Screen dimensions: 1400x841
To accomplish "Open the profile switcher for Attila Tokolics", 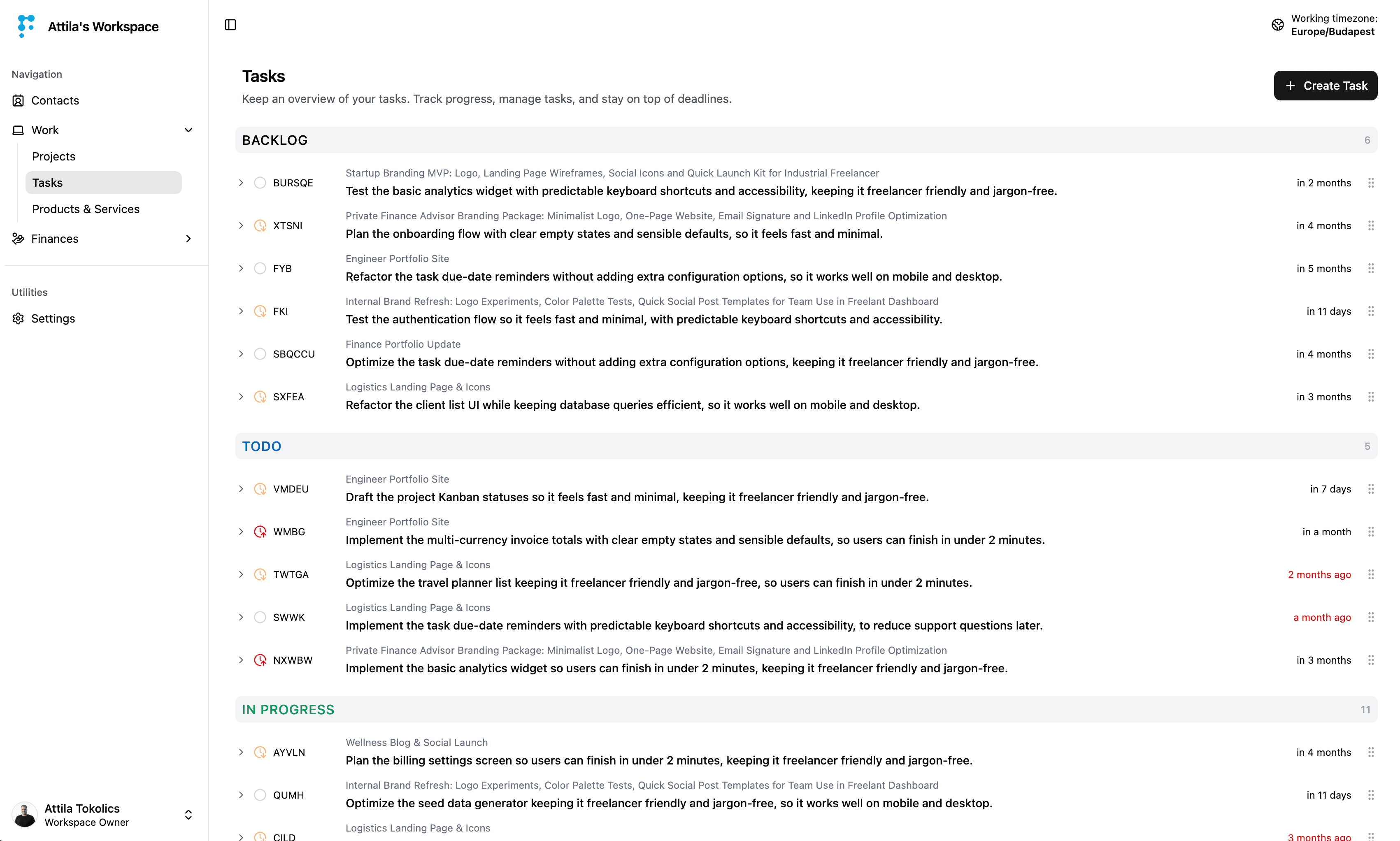I will click(x=188, y=815).
